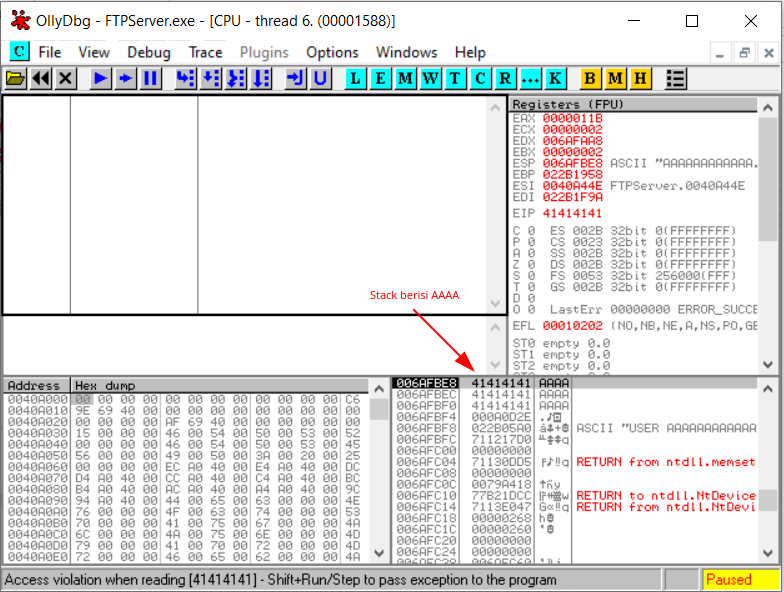This screenshot has height=592, width=784.
Task: Restore the inner CPU child window
Action: tap(744, 52)
